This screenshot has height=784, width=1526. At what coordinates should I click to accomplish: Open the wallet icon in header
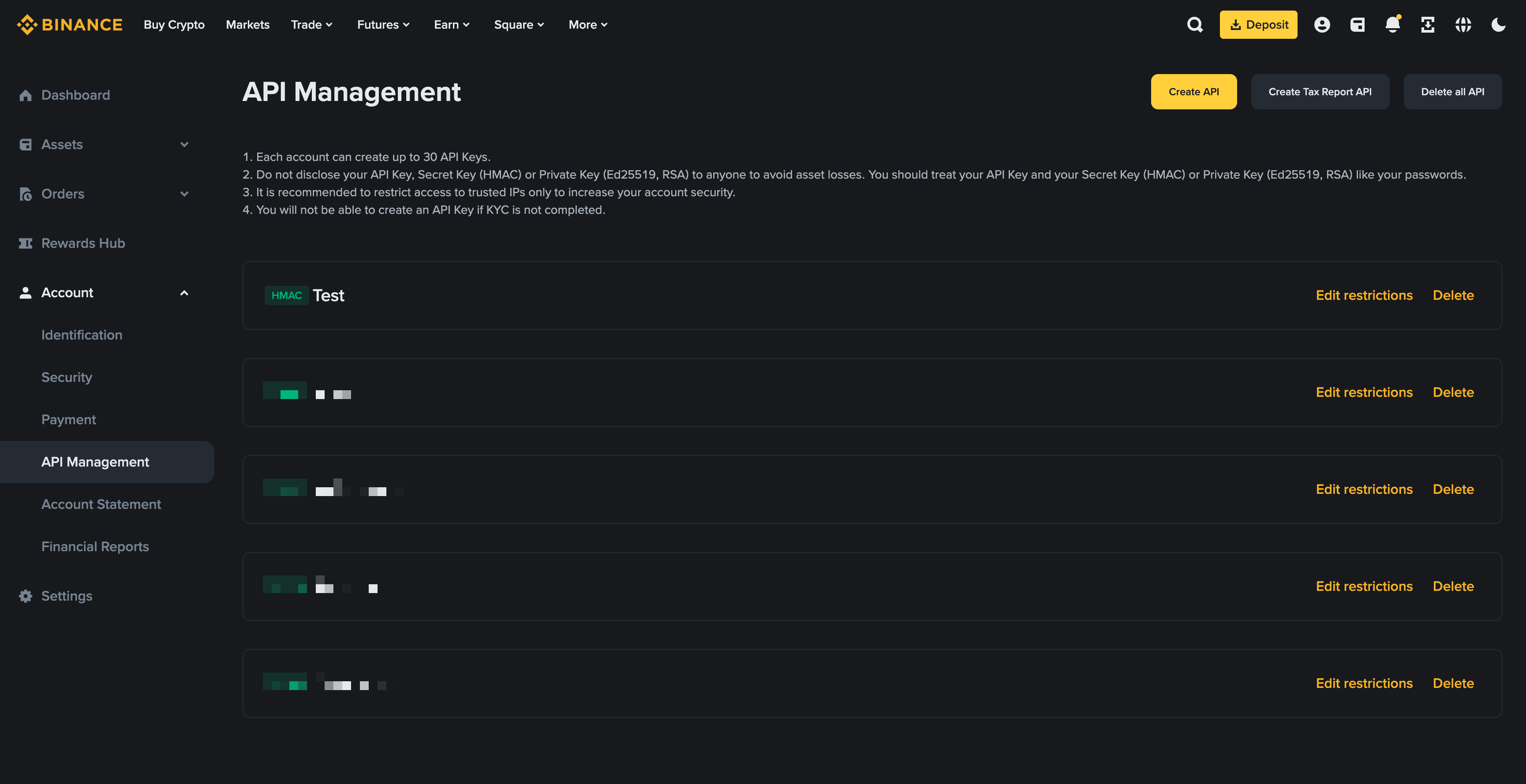pos(1357,25)
